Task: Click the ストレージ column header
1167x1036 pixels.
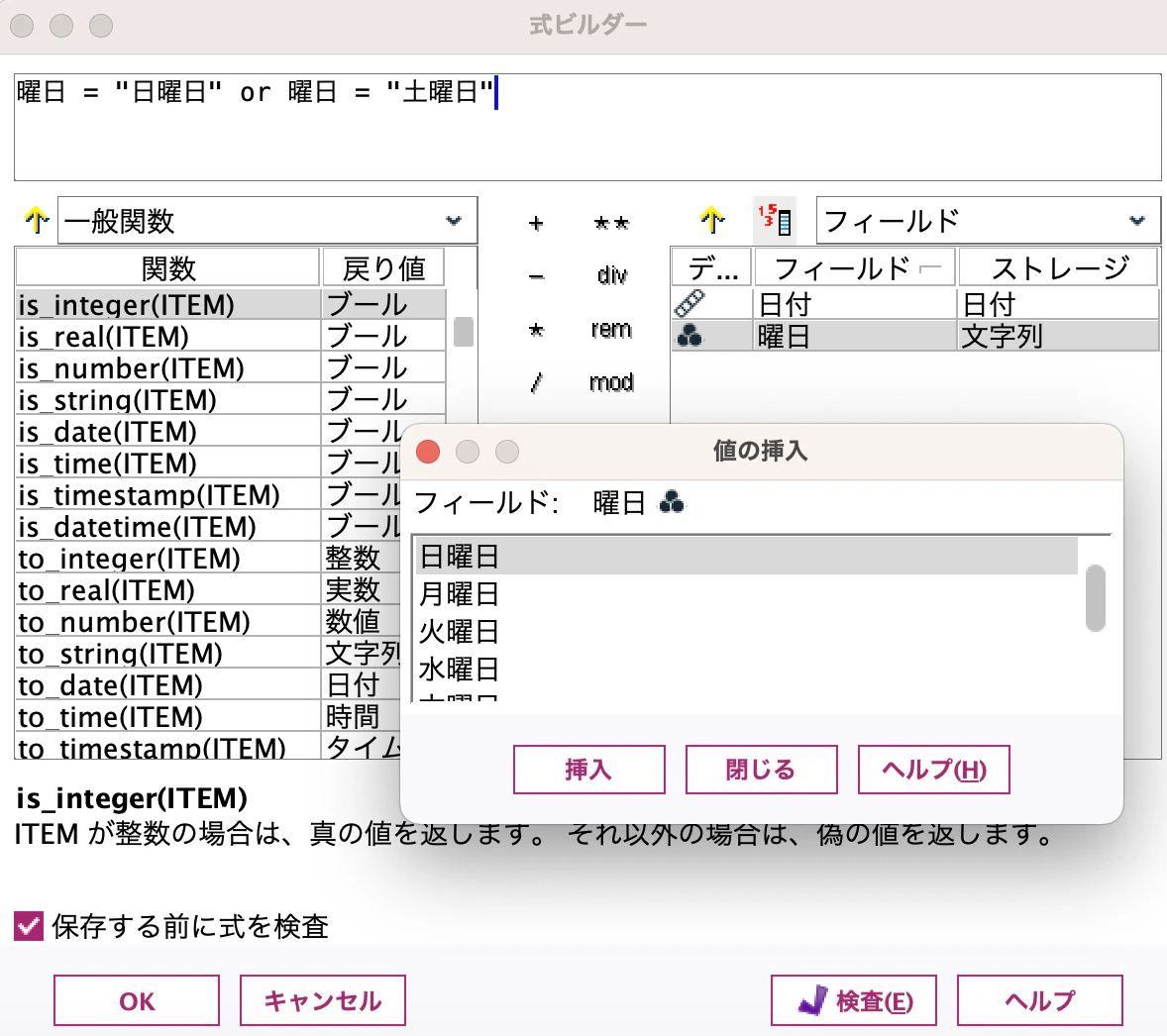Action: [1058, 268]
